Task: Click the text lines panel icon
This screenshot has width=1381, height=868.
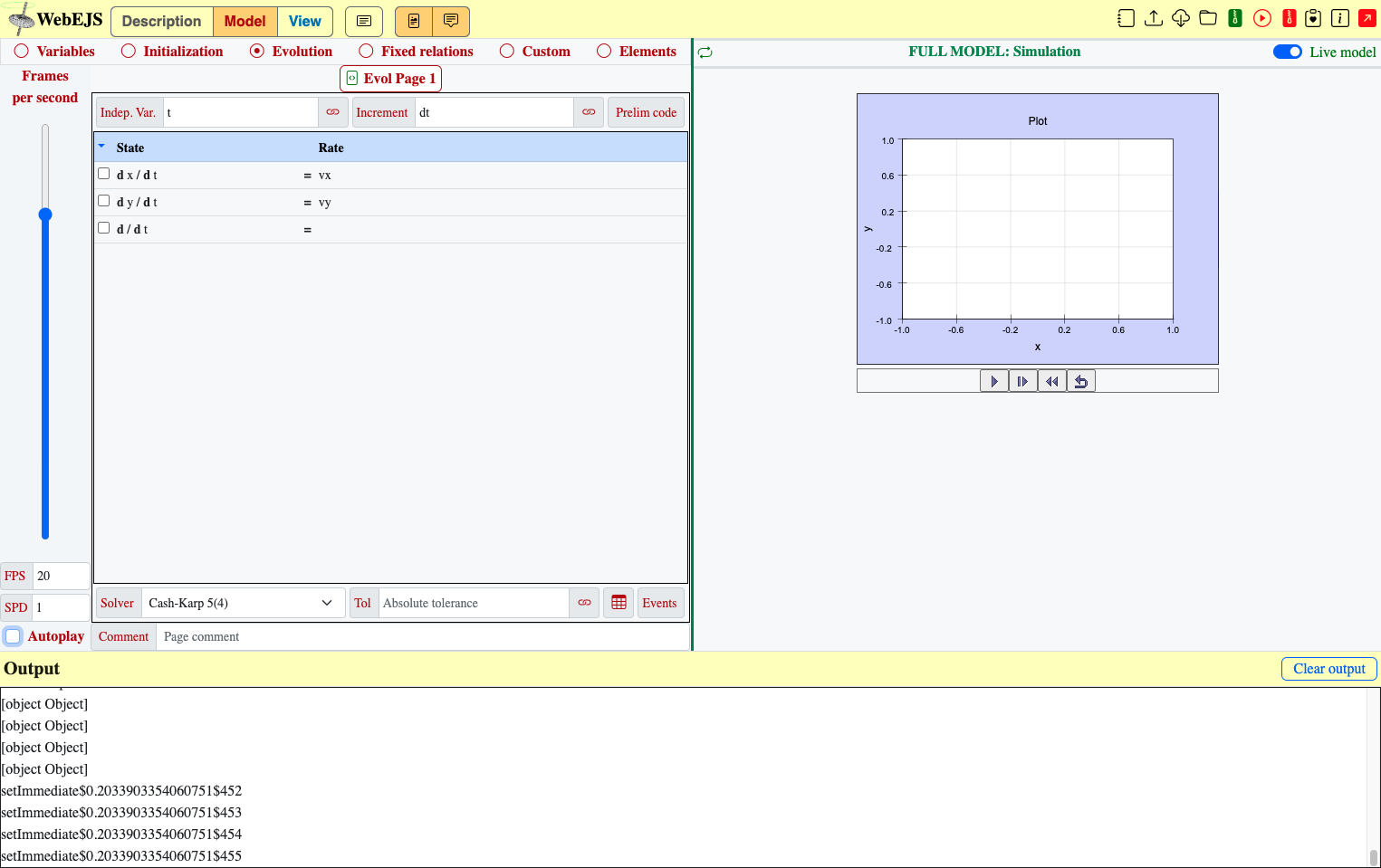Action: tap(364, 21)
